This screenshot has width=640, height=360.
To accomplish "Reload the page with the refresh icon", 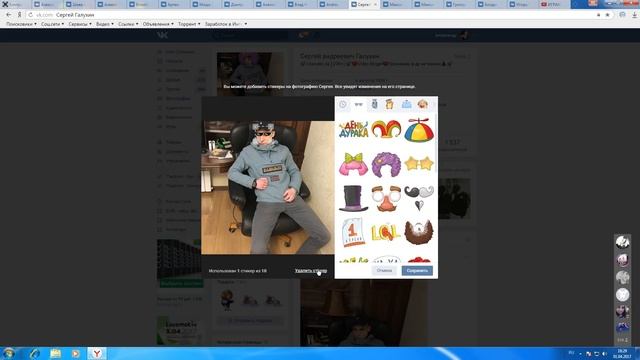I will [x=31, y=15].
